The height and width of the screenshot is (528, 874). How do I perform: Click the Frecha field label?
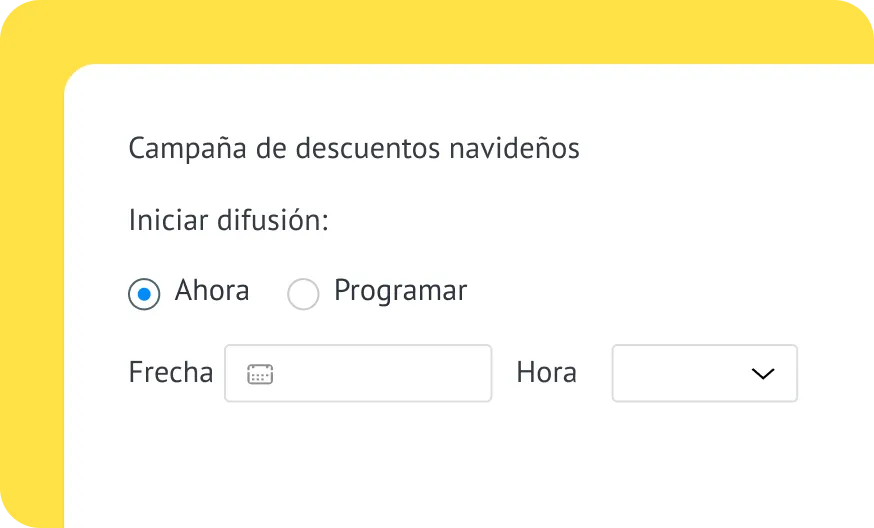[x=171, y=373]
